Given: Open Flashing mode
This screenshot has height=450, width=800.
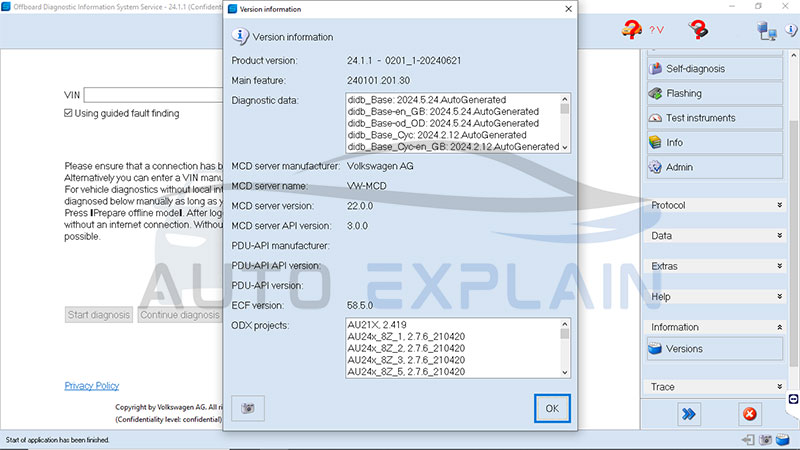Looking at the screenshot, I should point(715,93).
